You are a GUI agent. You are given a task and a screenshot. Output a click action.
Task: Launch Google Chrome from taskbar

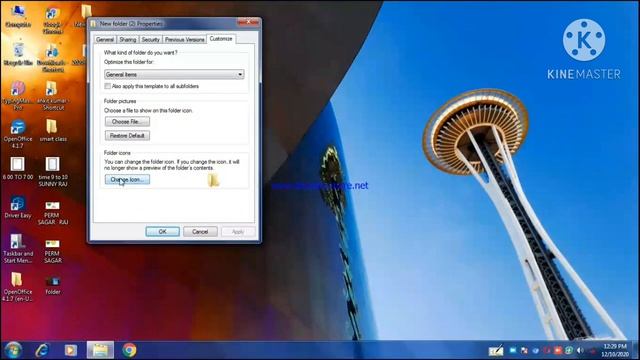pos(129,350)
